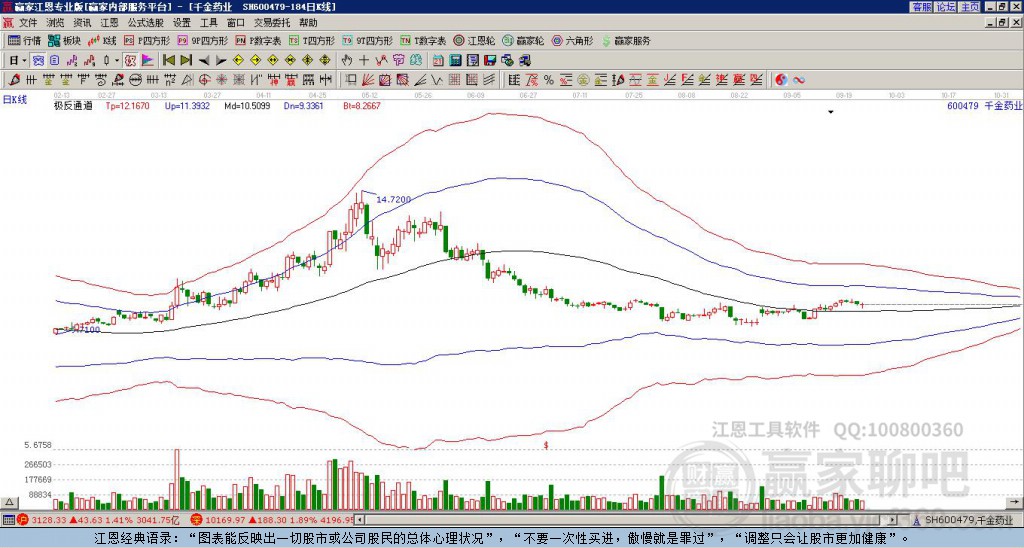Click the Tp=12.1670 value
The height and width of the screenshot is (548, 1024).
pos(127,105)
